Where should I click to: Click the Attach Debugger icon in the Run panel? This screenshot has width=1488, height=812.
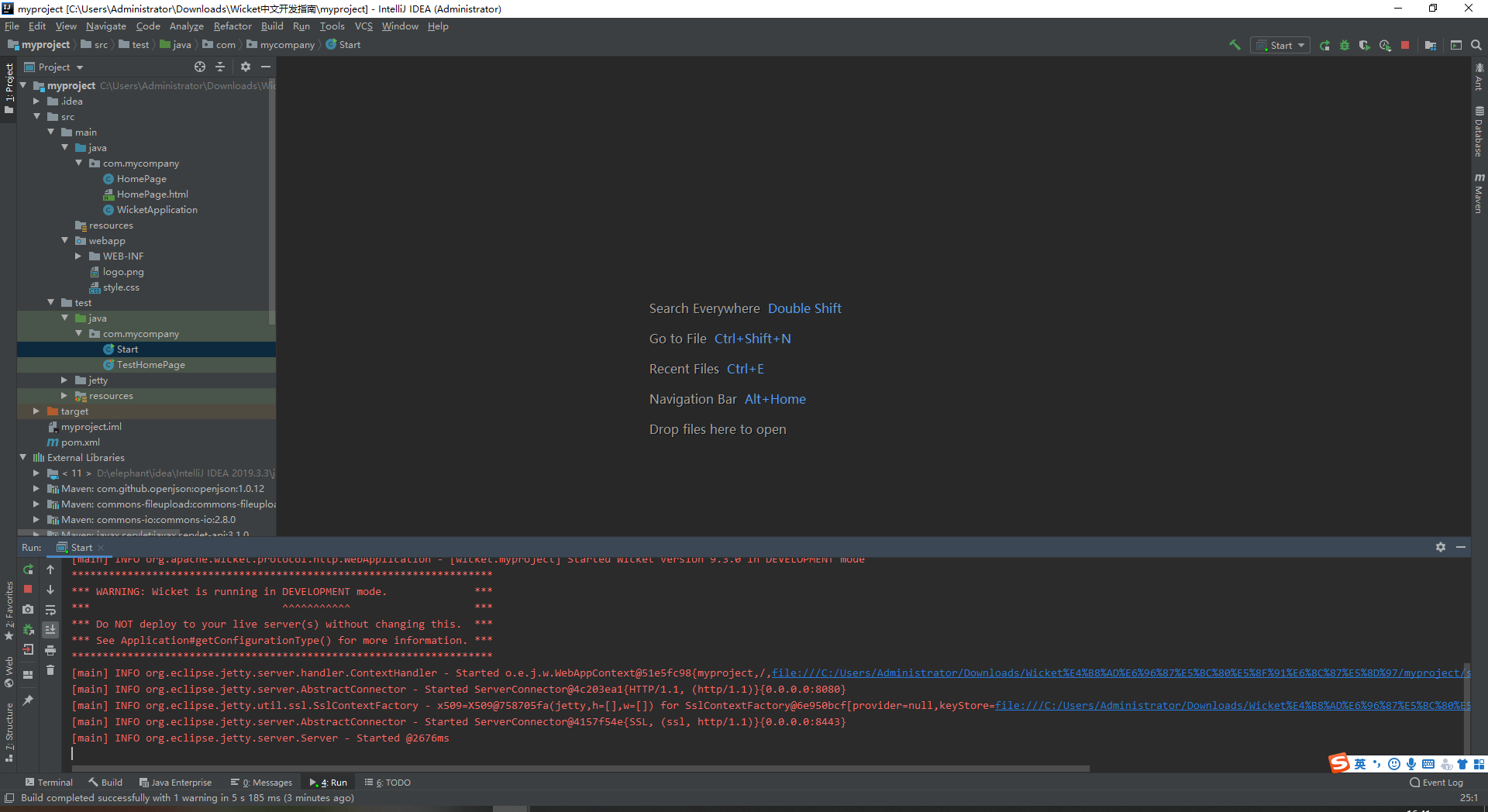coord(28,630)
